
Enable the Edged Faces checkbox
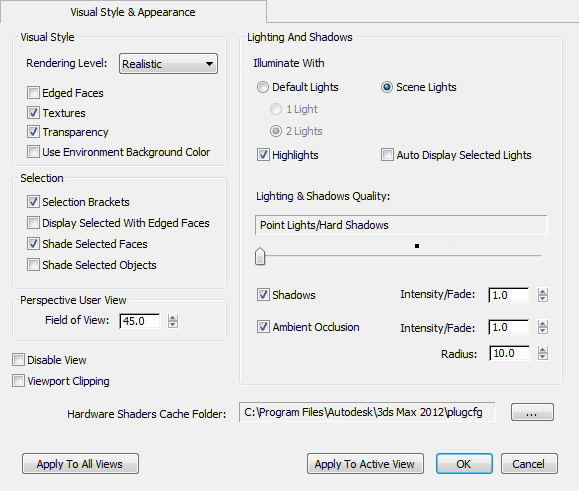(33, 93)
